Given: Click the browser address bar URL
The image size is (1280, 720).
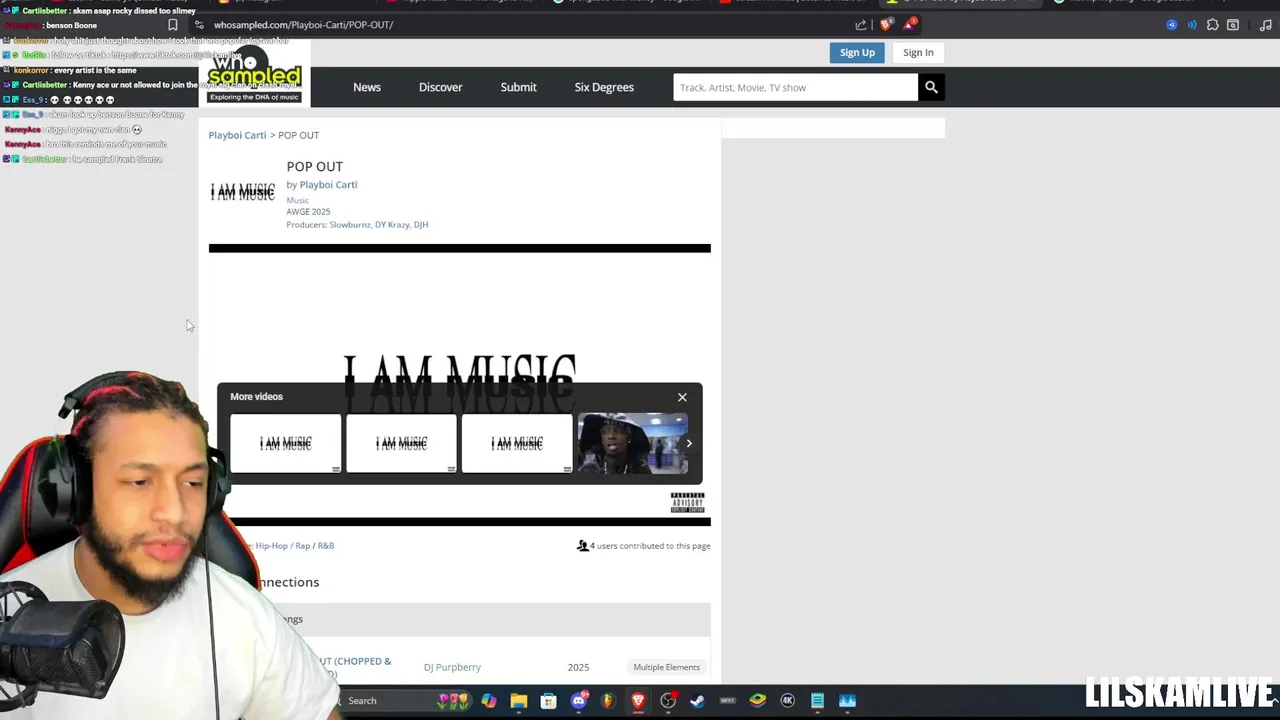Looking at the screenshot, I should pos(303,25).
